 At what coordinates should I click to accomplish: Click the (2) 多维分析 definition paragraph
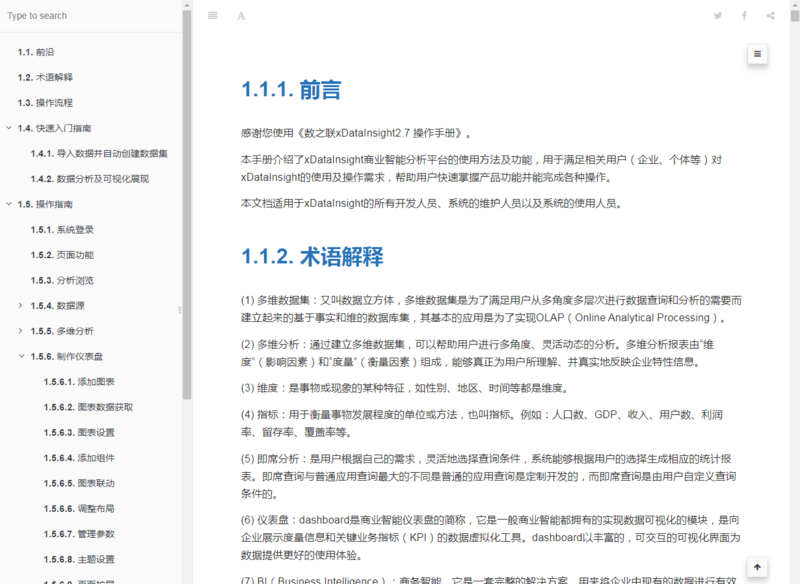pos(478,353)
